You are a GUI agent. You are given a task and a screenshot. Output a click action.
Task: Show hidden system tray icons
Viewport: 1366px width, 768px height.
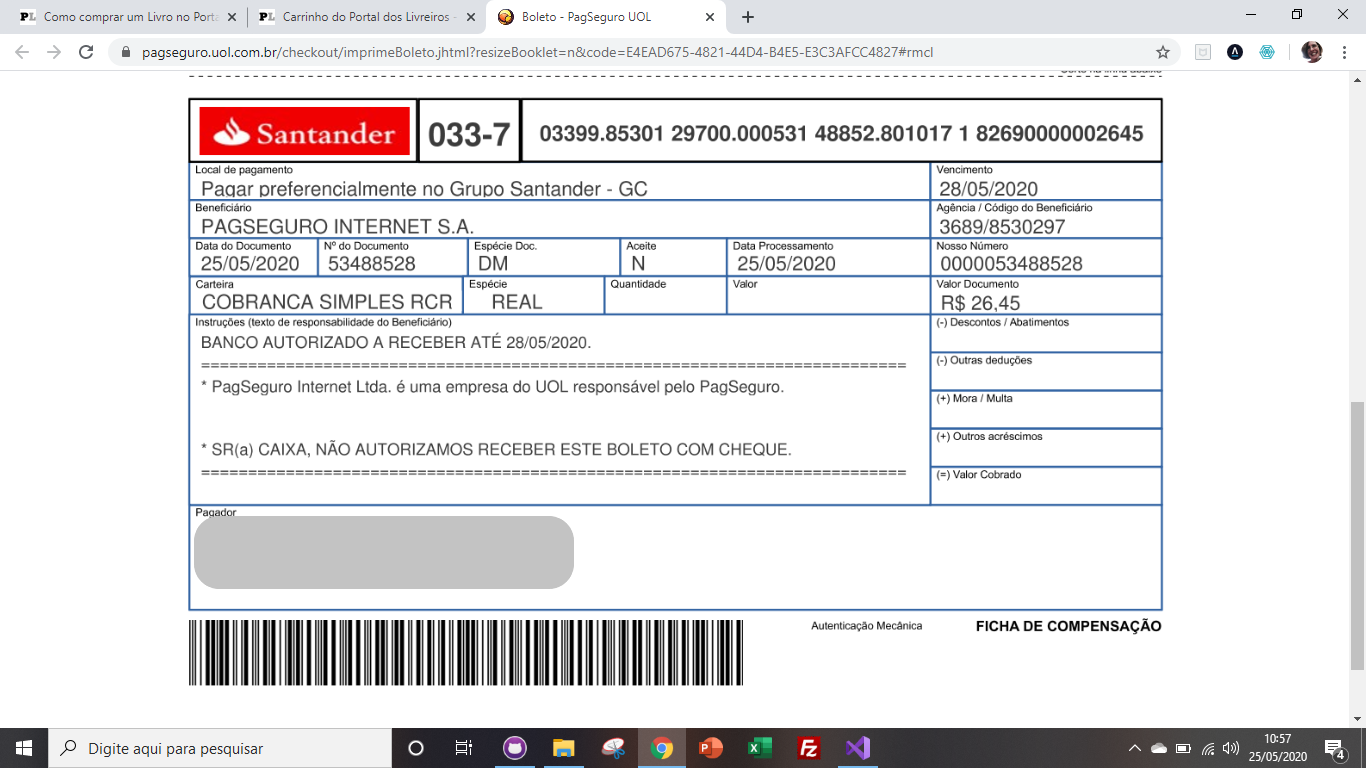coord(1134,748)
